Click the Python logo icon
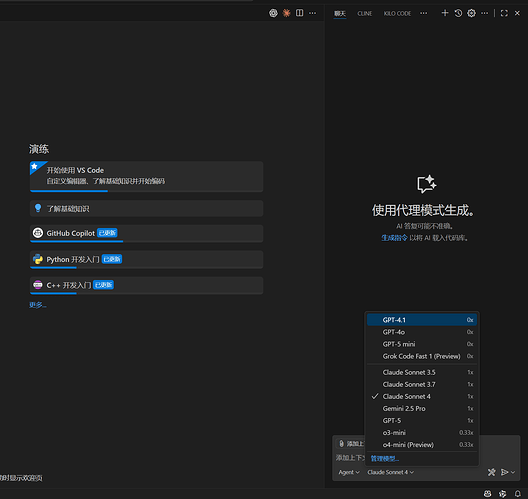The image size is (528, 499). tap(38, 259)
